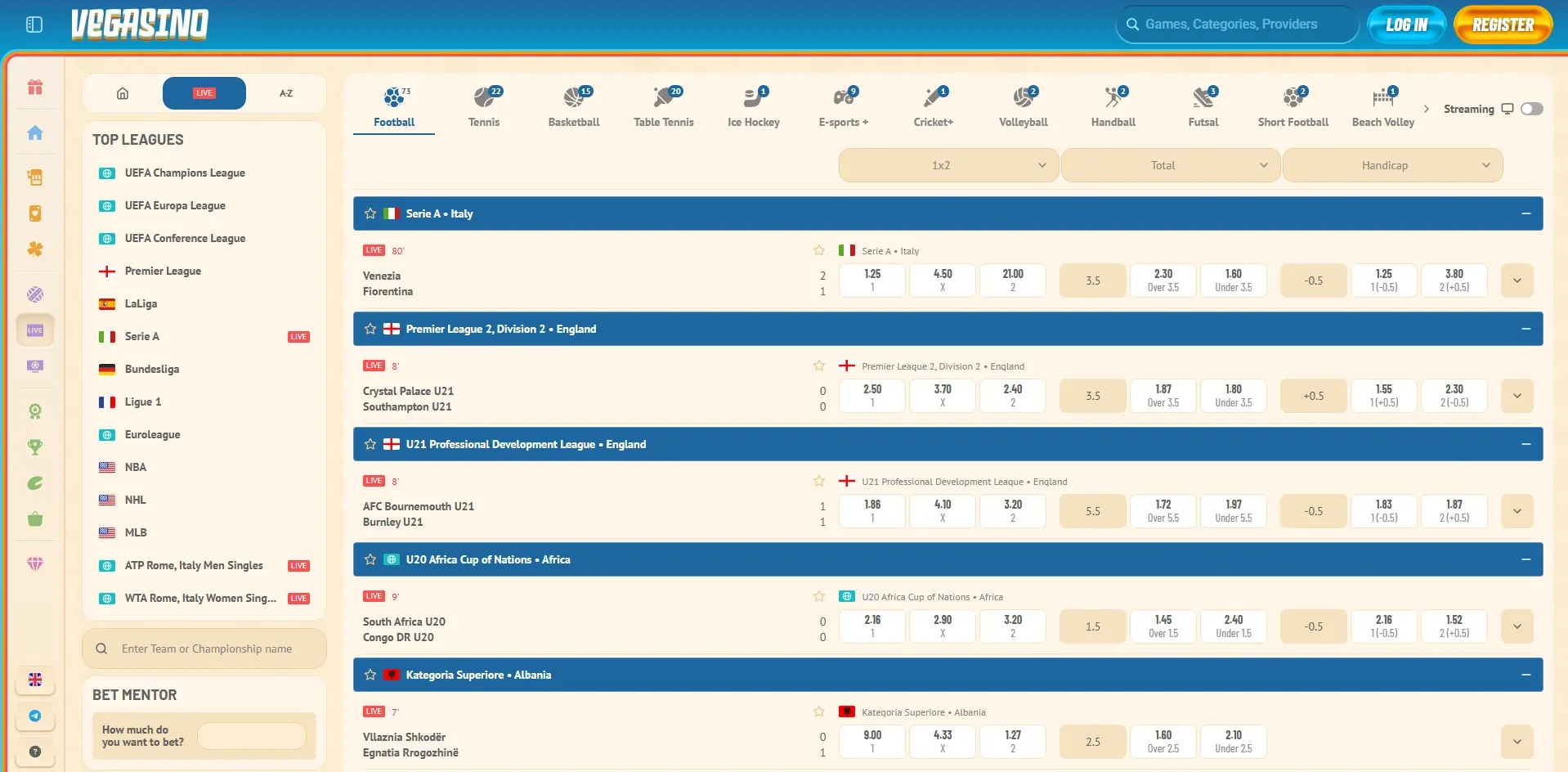This screenshot has width=1568, height=772.
Task: Bet on Venezia win at 1.25
Action: click(x=872, y=281)
